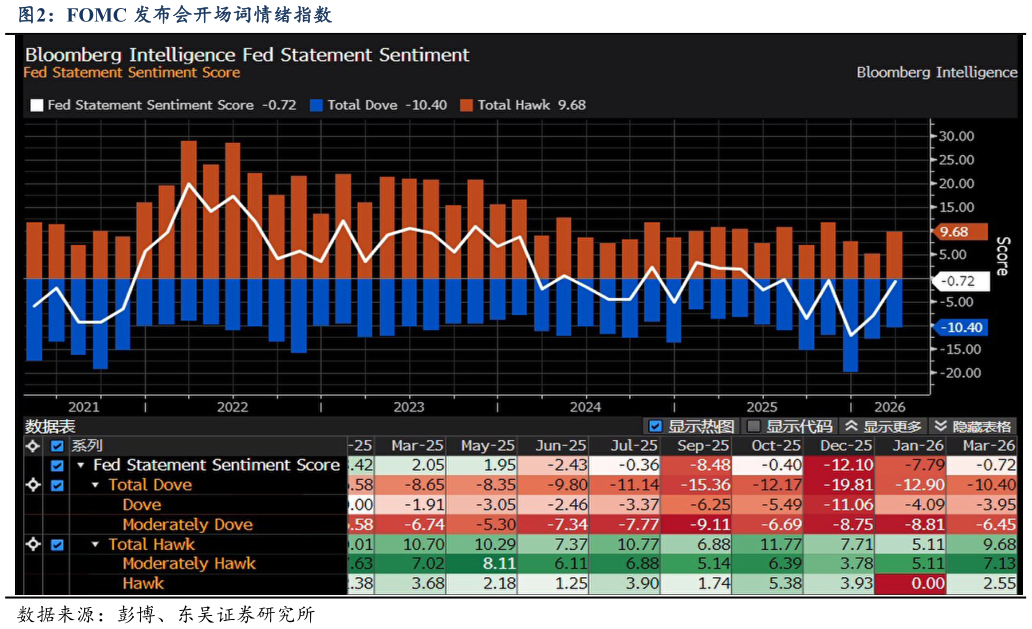Click double-chevron down icon for 隐藏表格
This screenshot has width=1032, height=629.
coord(940,427)
